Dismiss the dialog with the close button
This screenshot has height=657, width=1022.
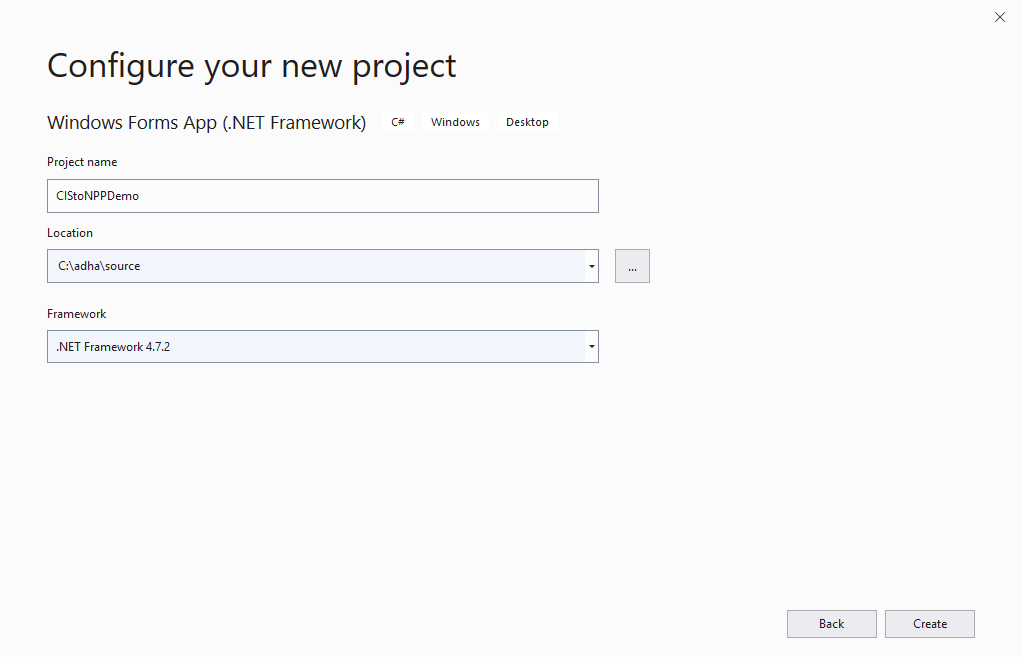pos(999,17)
